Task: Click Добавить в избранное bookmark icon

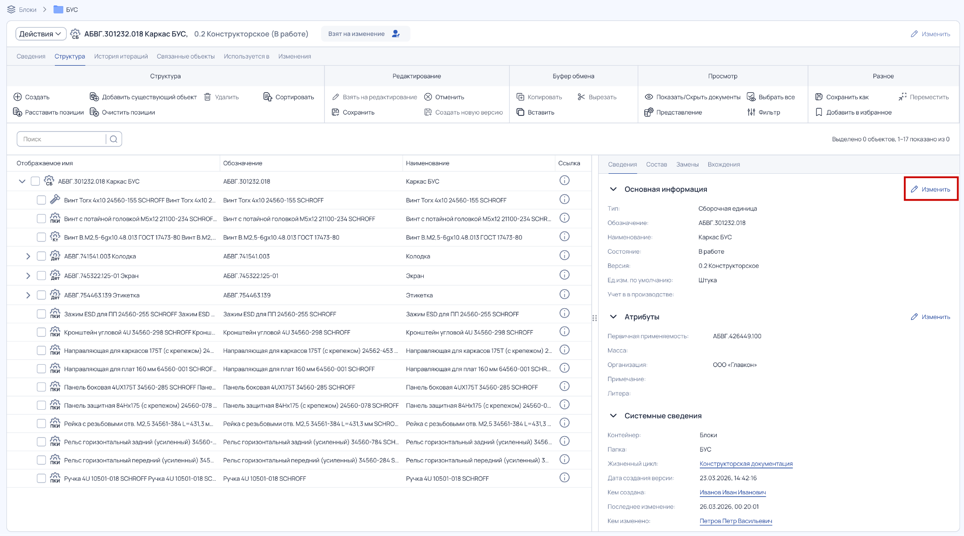Action: [819, 112]
